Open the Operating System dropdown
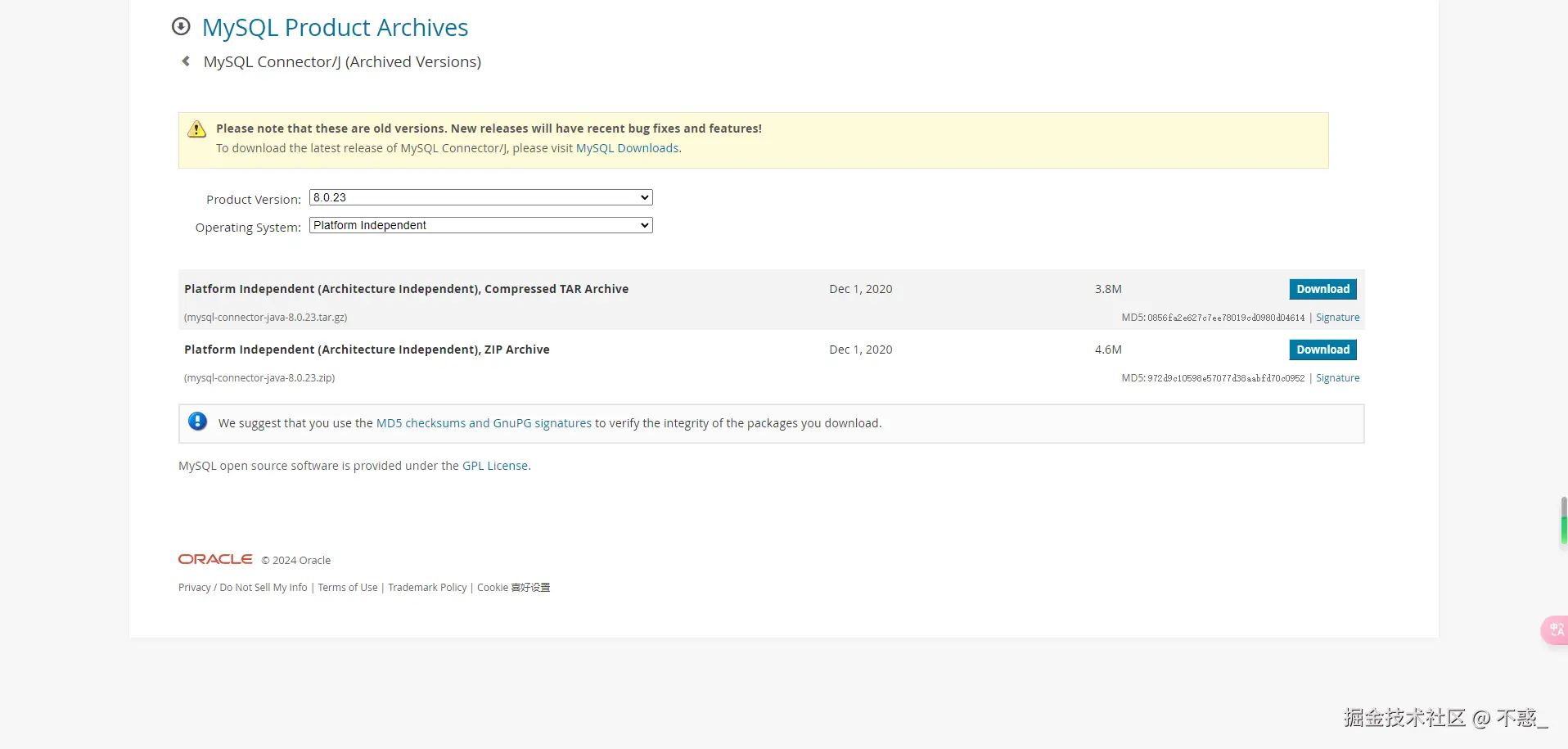The width and height of the screenshot is (1568, 749). coord(480,225)
